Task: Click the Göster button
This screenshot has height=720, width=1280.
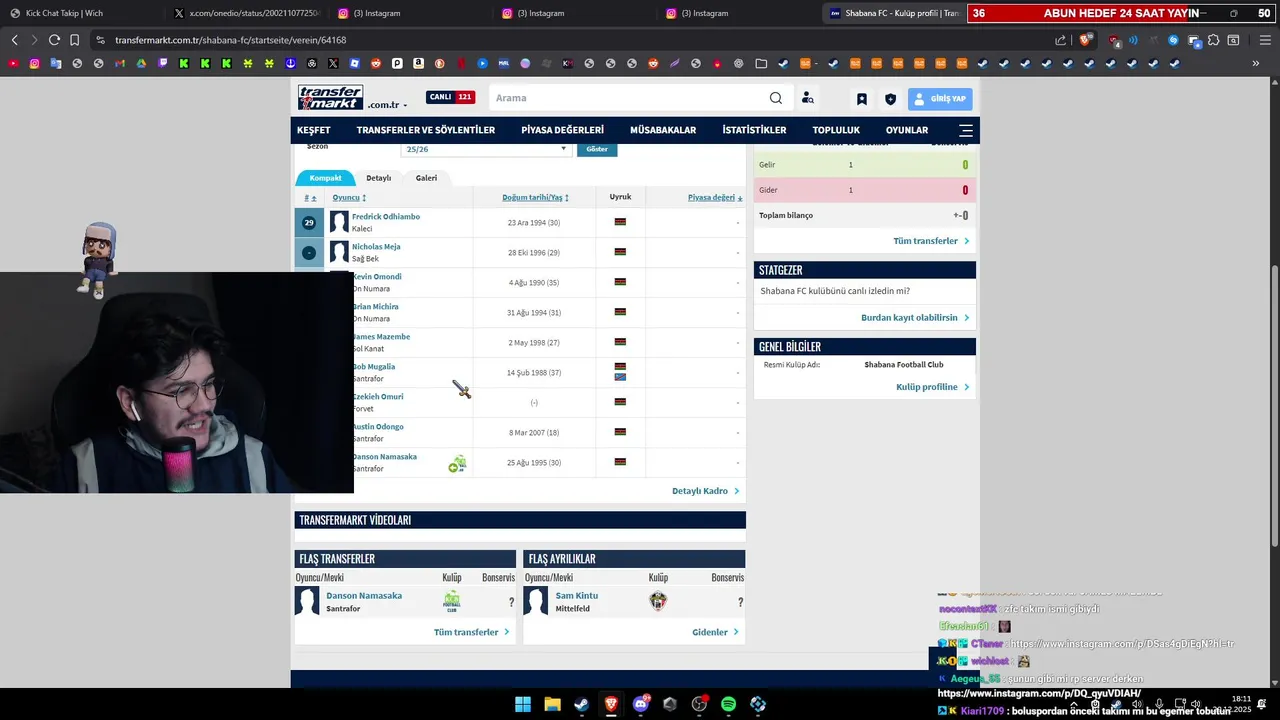Action: tap(597, 149)
